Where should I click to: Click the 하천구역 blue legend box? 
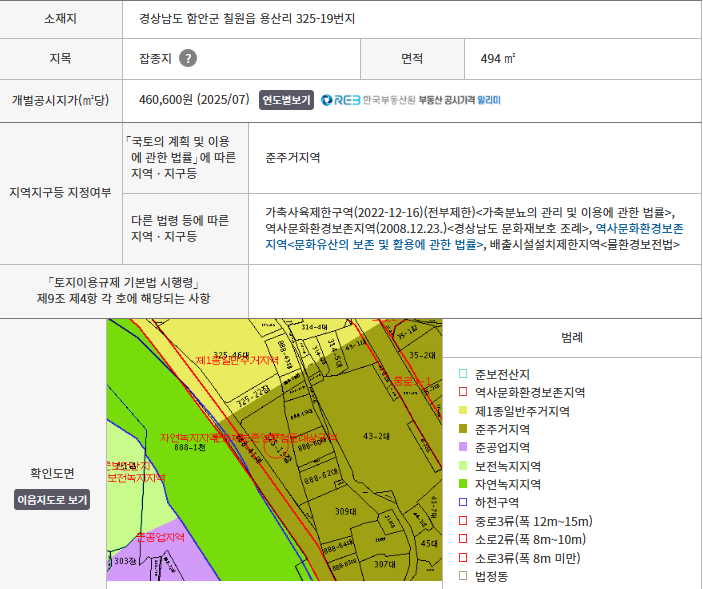coord(463,503)
